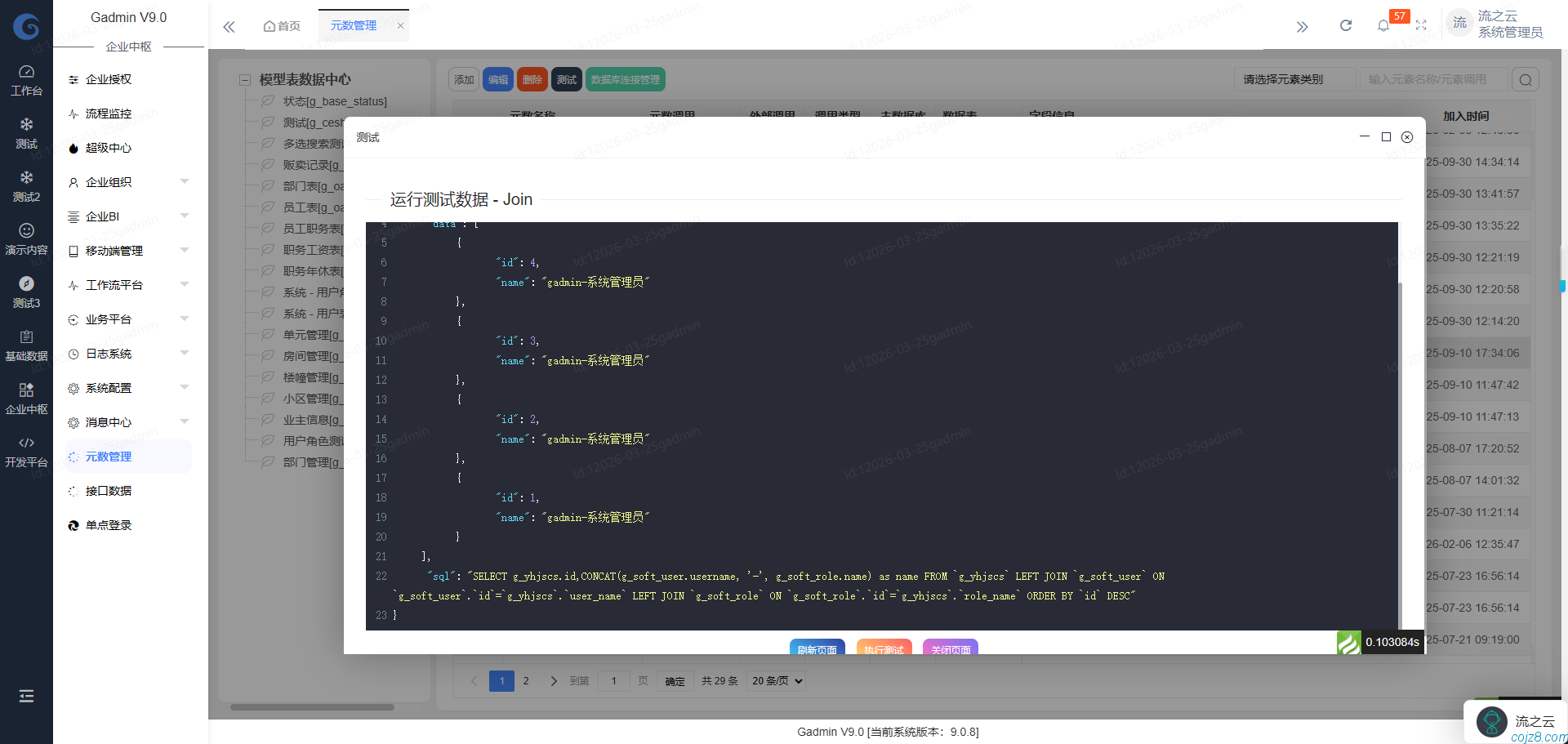Collapse tabs with the double-left arrow icon
Screen dimensions: 1568x744
tap(229, 27)
